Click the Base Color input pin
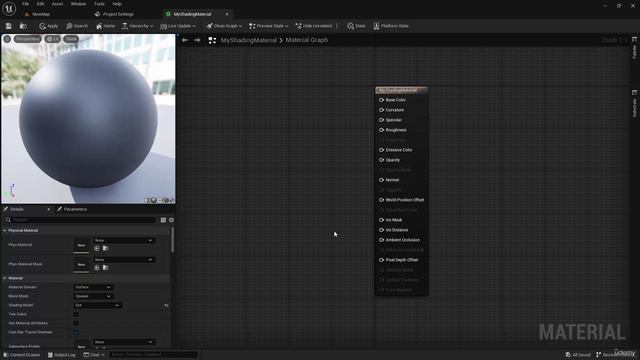 point(381,100)
